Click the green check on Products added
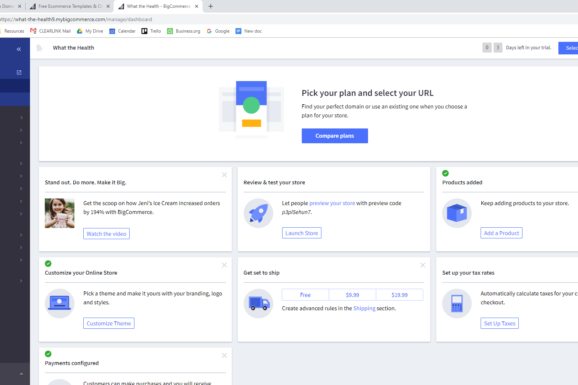 pos(445,173)
